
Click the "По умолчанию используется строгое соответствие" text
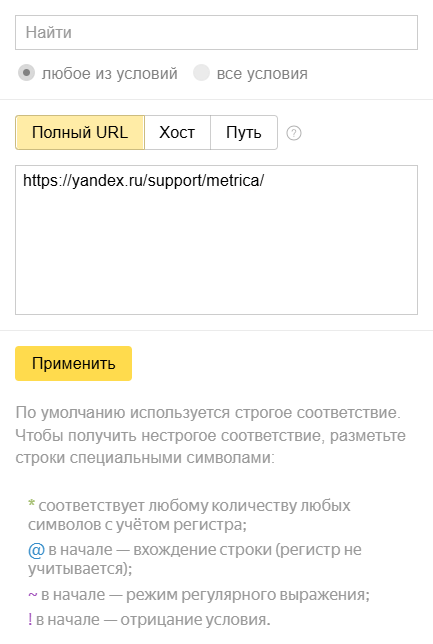(208, 412)
